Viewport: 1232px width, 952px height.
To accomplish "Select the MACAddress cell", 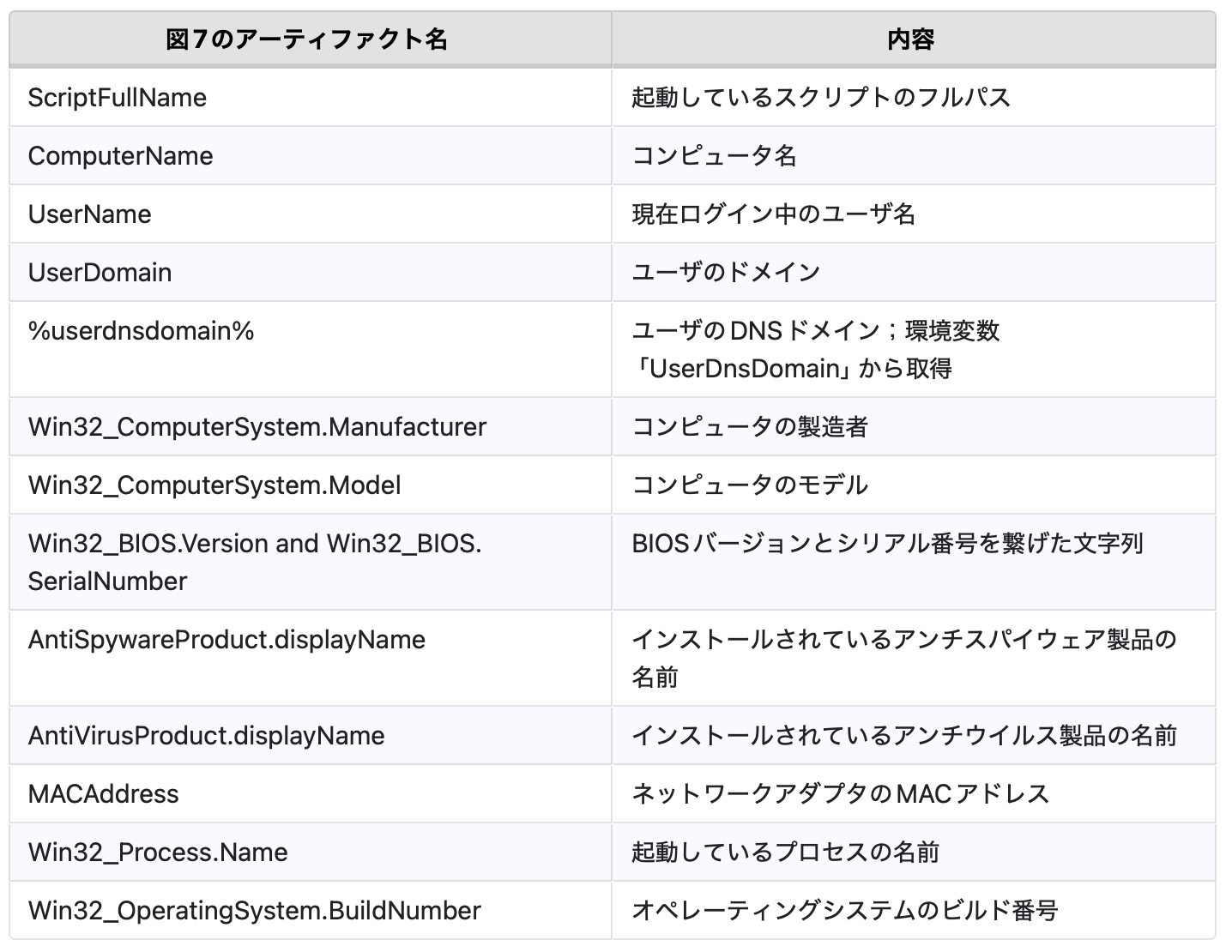I will point(104,794).
